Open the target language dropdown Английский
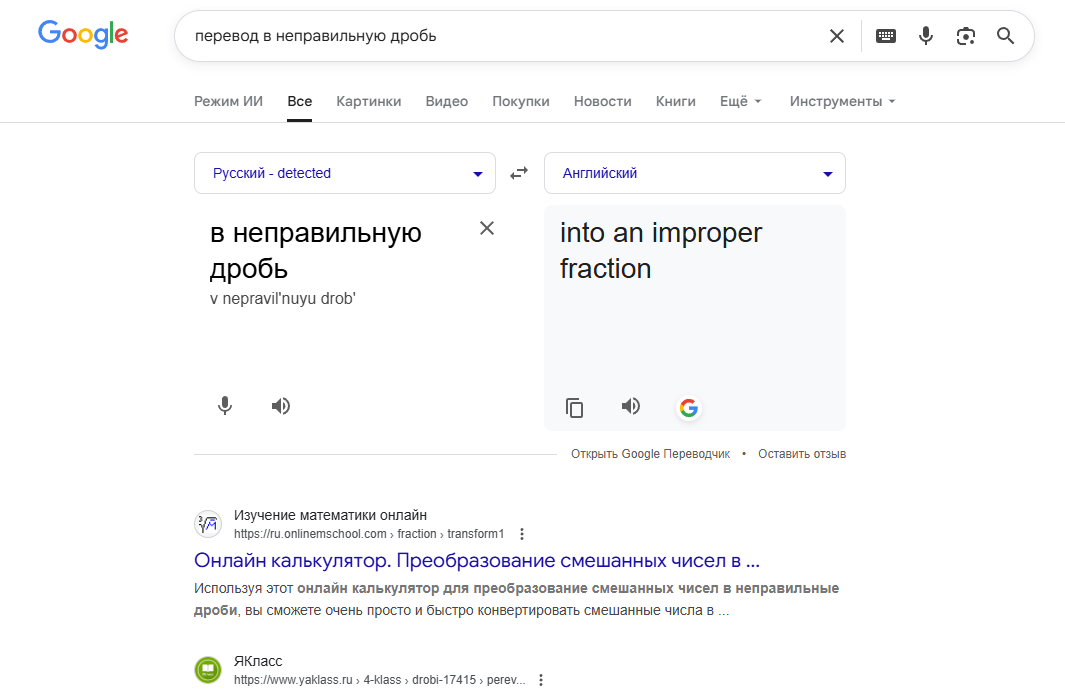Viewport: 1065px width, 690px height. click(695, 173)
